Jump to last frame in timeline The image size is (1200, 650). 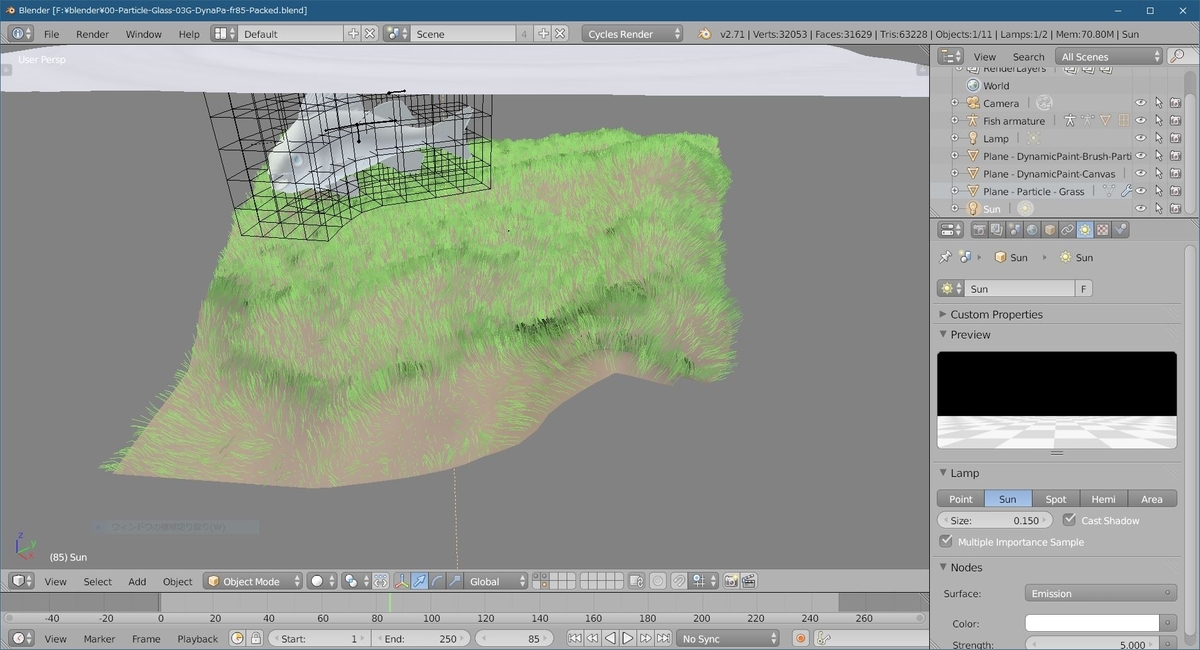pyautogui.click(x=664, y=638)
